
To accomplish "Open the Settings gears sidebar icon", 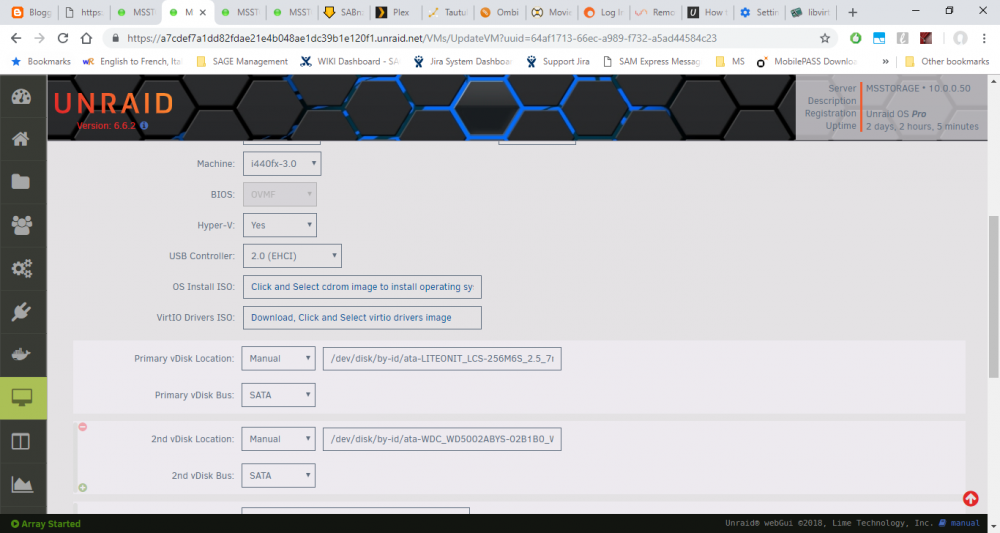I will coord(21,268).
